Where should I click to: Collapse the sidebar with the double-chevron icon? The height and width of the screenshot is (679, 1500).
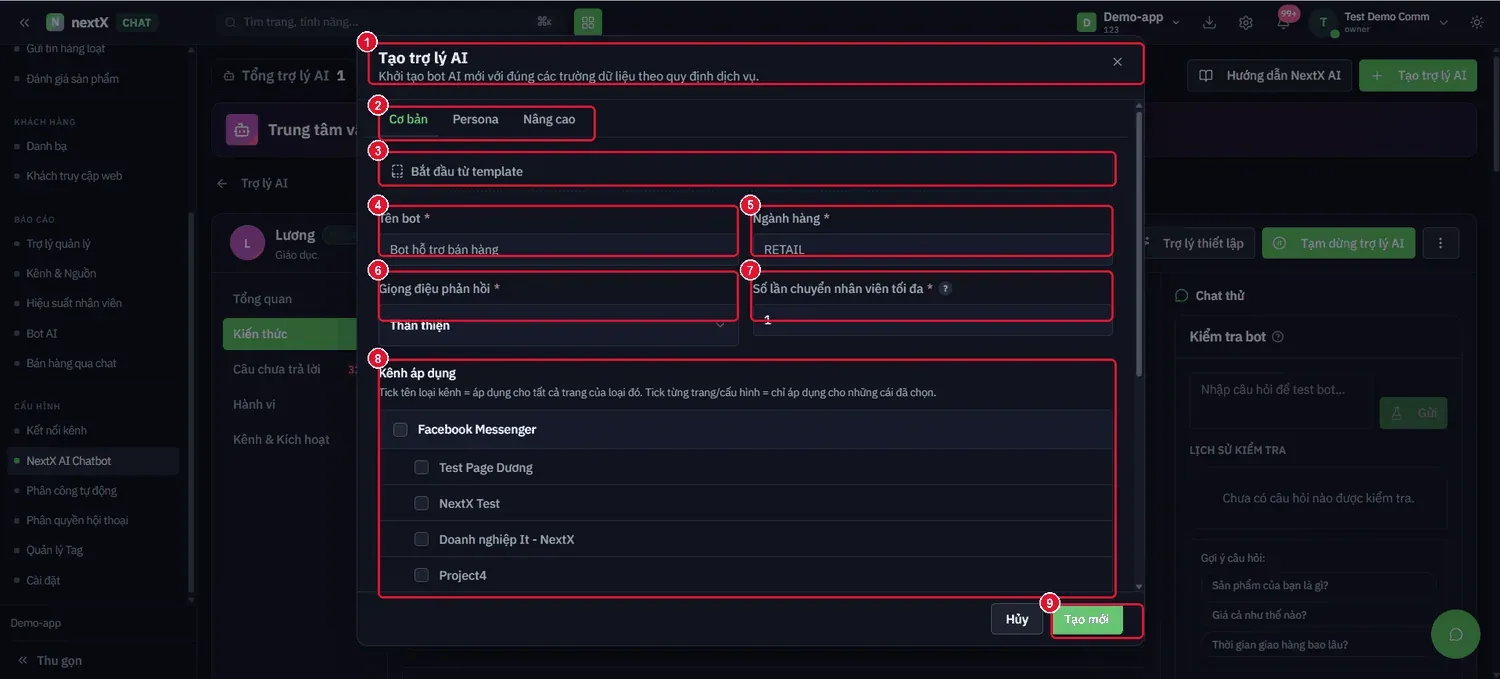(24, 22)
